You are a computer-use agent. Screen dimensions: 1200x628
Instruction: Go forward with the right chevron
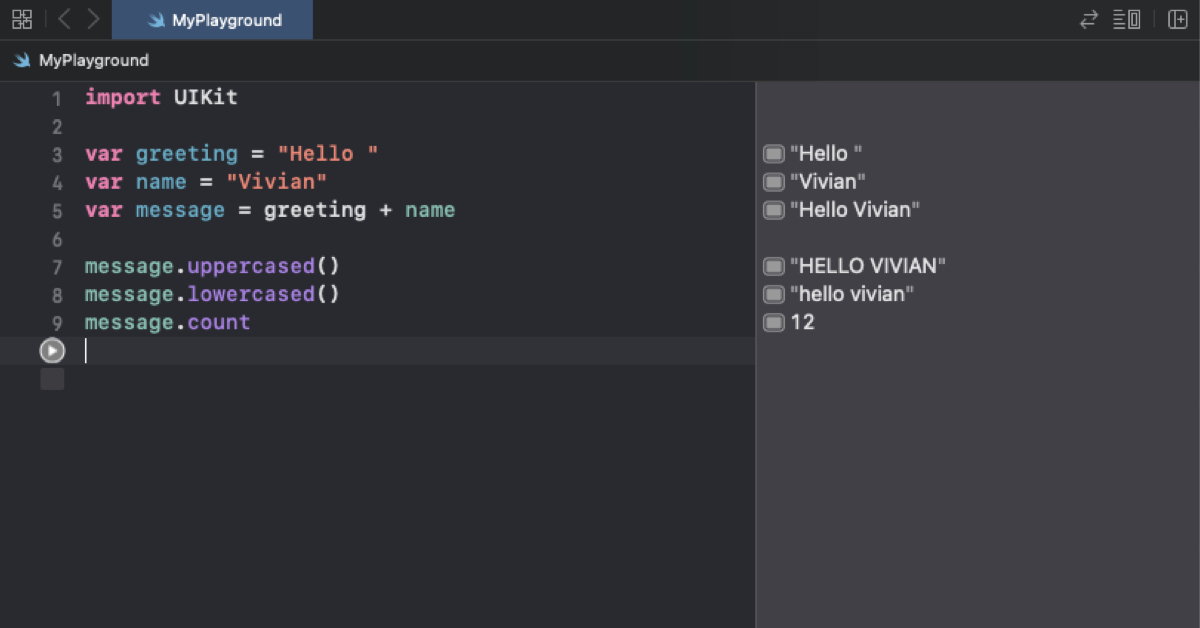click(93, 19)
